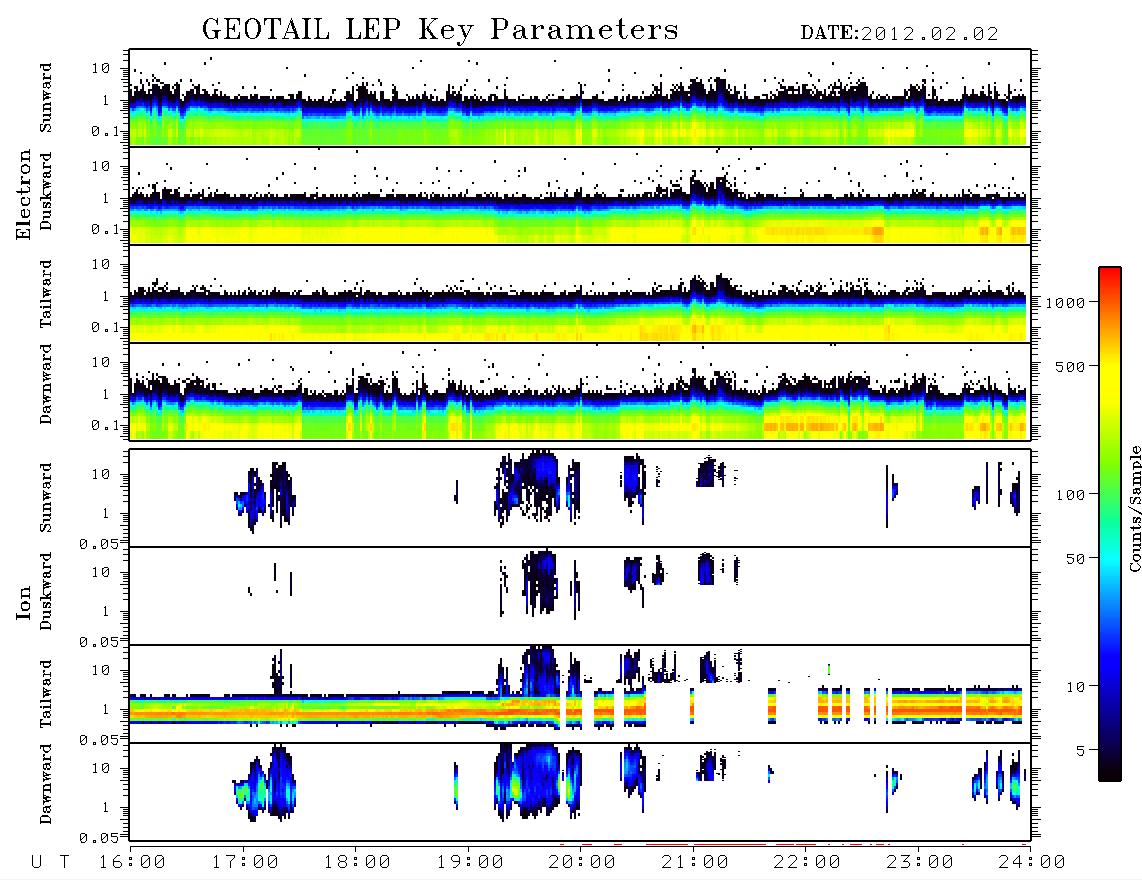Screen dimensions: 1142x880
Task: Click the Electron 'Sunward' panel label
Action: [45, 98]
